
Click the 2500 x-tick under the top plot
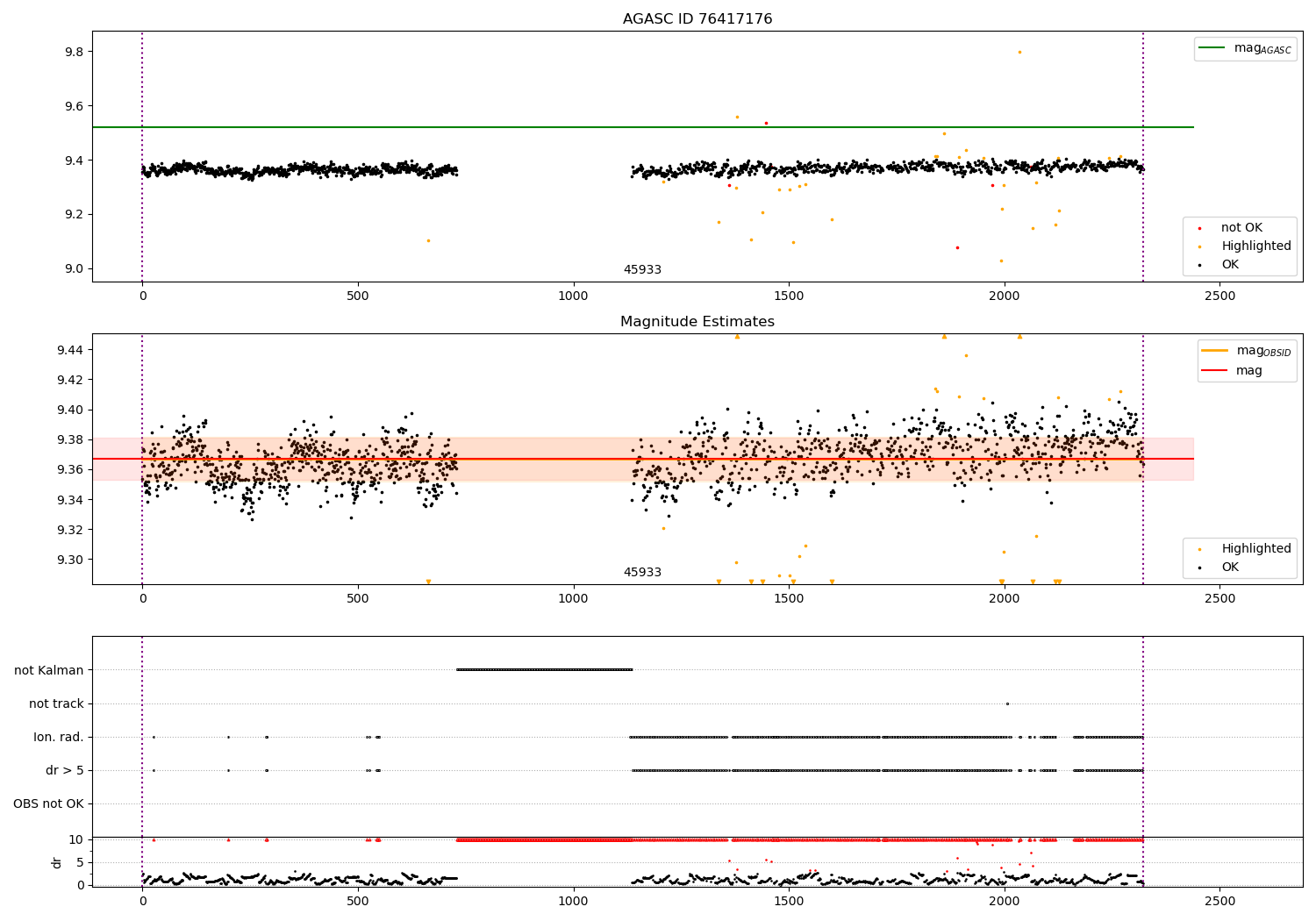pos(1219,296)
